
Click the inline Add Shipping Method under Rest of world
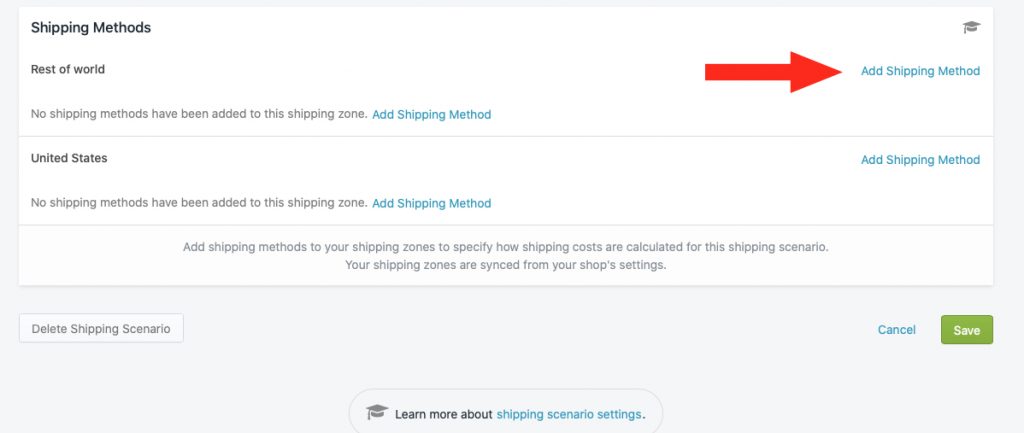[432, 114]
